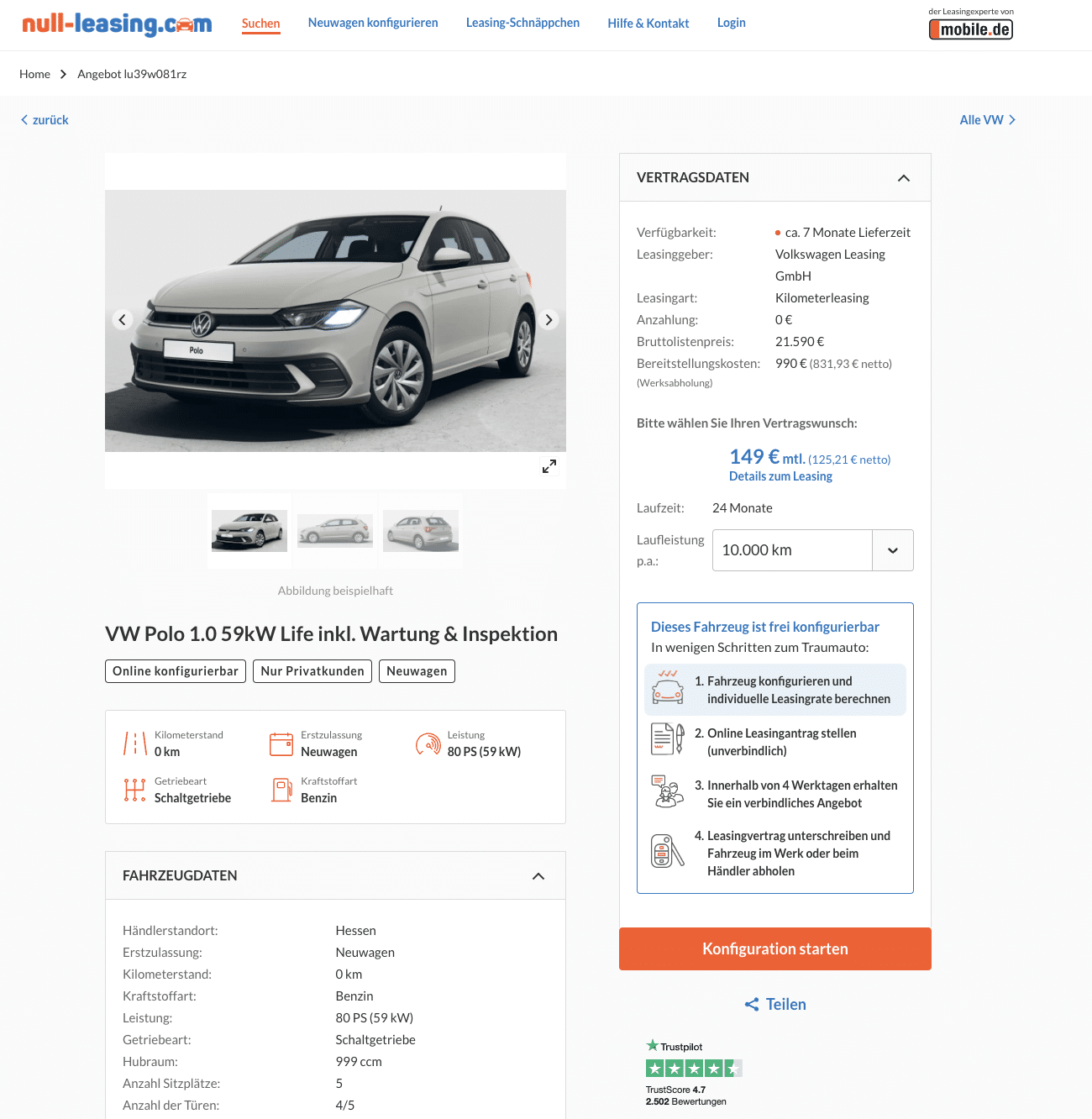Show previous car image with left arrow
The image size is (1092, 1119).
123,320
